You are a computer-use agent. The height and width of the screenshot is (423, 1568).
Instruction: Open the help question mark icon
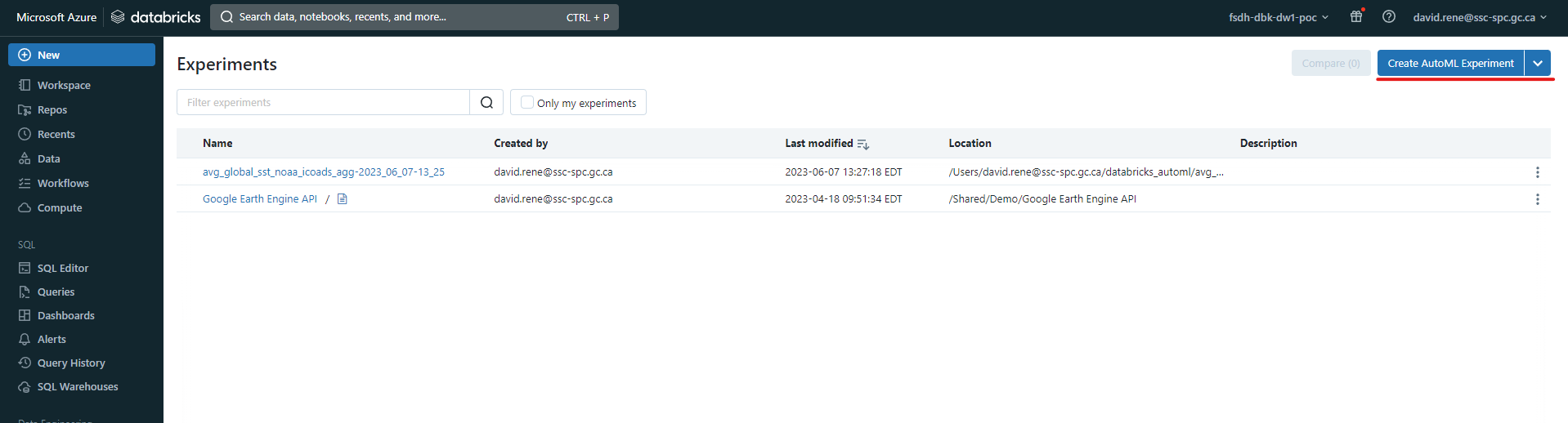tap(1388, 16)
